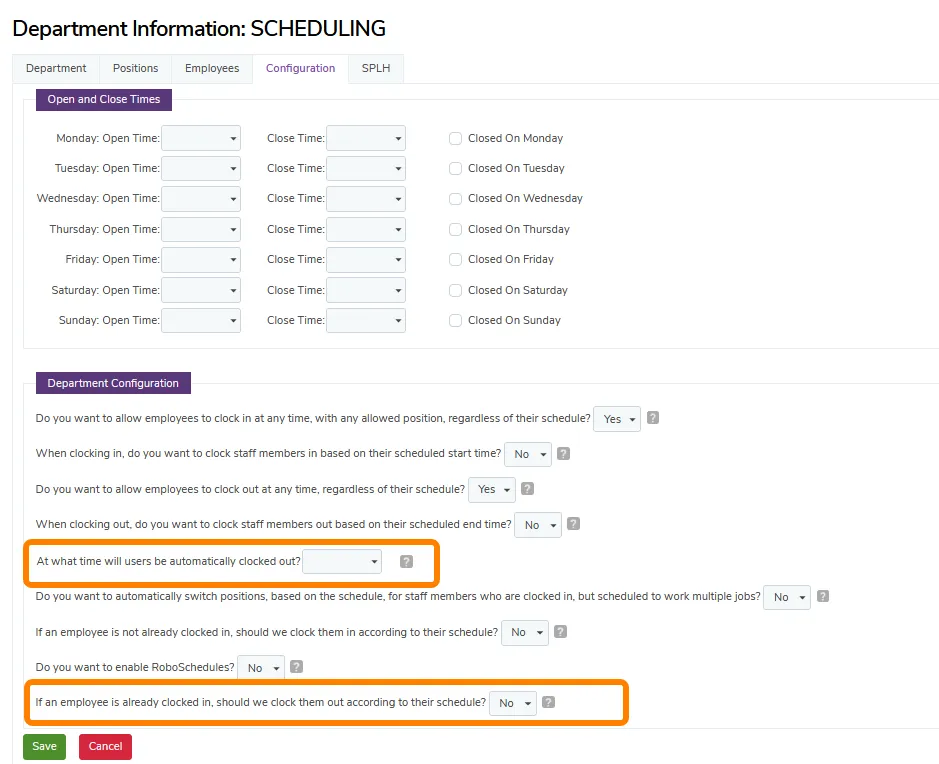This screenshot has width=939, height=764.
Task: Open help icon for clock out at any time question
Action: [528, 489]
